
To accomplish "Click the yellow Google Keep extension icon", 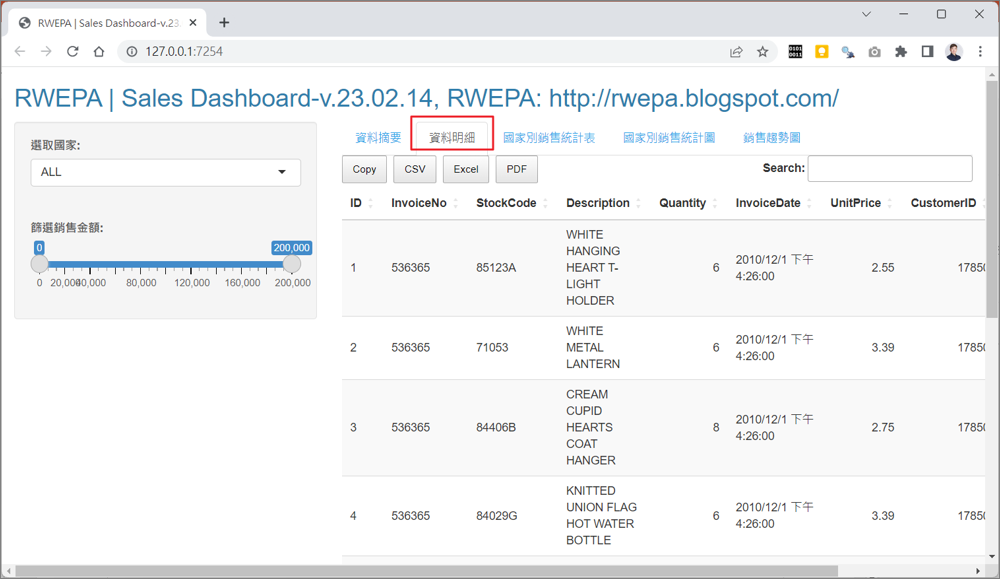I will 822,51.
